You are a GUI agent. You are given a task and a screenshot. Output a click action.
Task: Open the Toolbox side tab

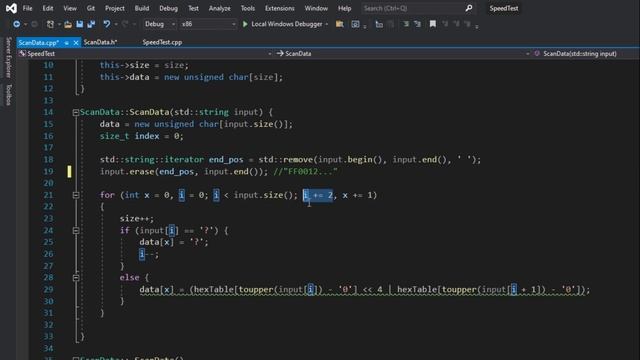pyautogui.click(x=8, y=95)
